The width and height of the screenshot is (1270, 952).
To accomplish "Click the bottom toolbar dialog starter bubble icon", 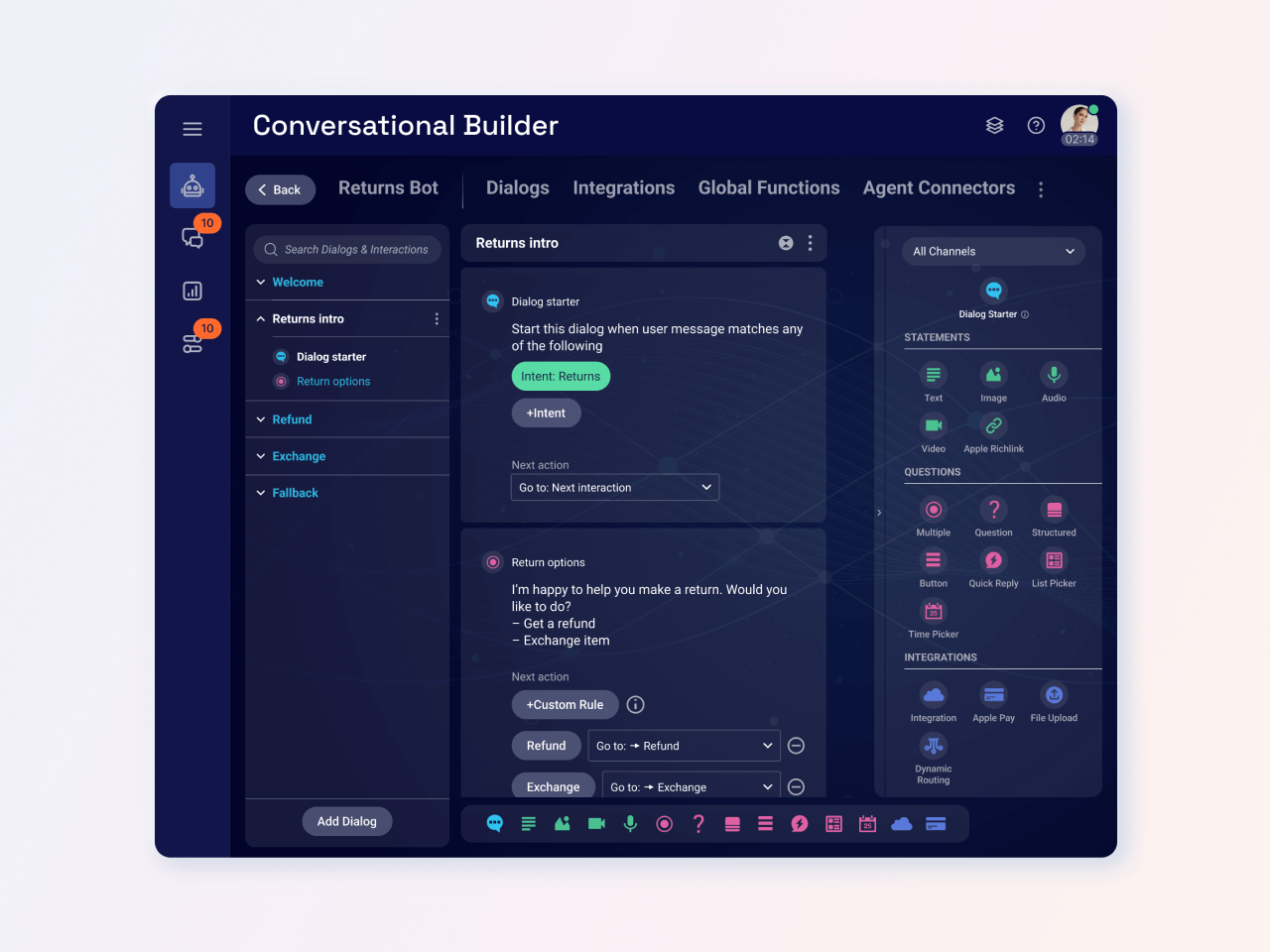I will tap(494, 824).
